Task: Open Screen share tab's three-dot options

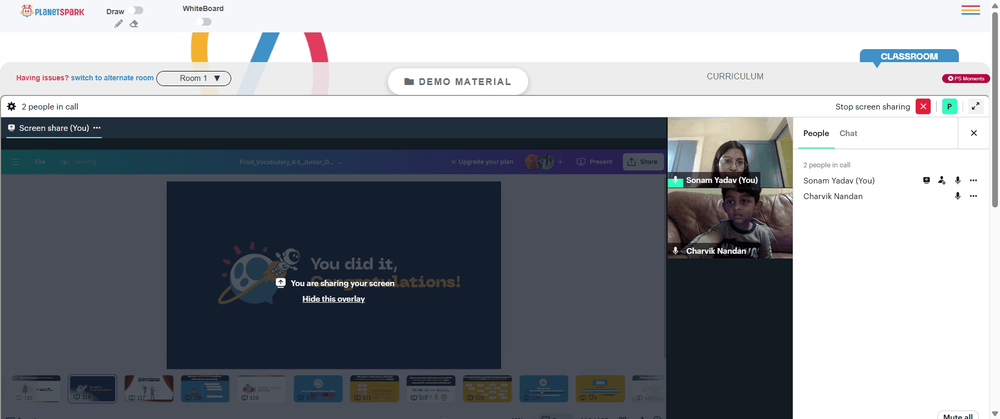Action: click(x=97, y=128)
